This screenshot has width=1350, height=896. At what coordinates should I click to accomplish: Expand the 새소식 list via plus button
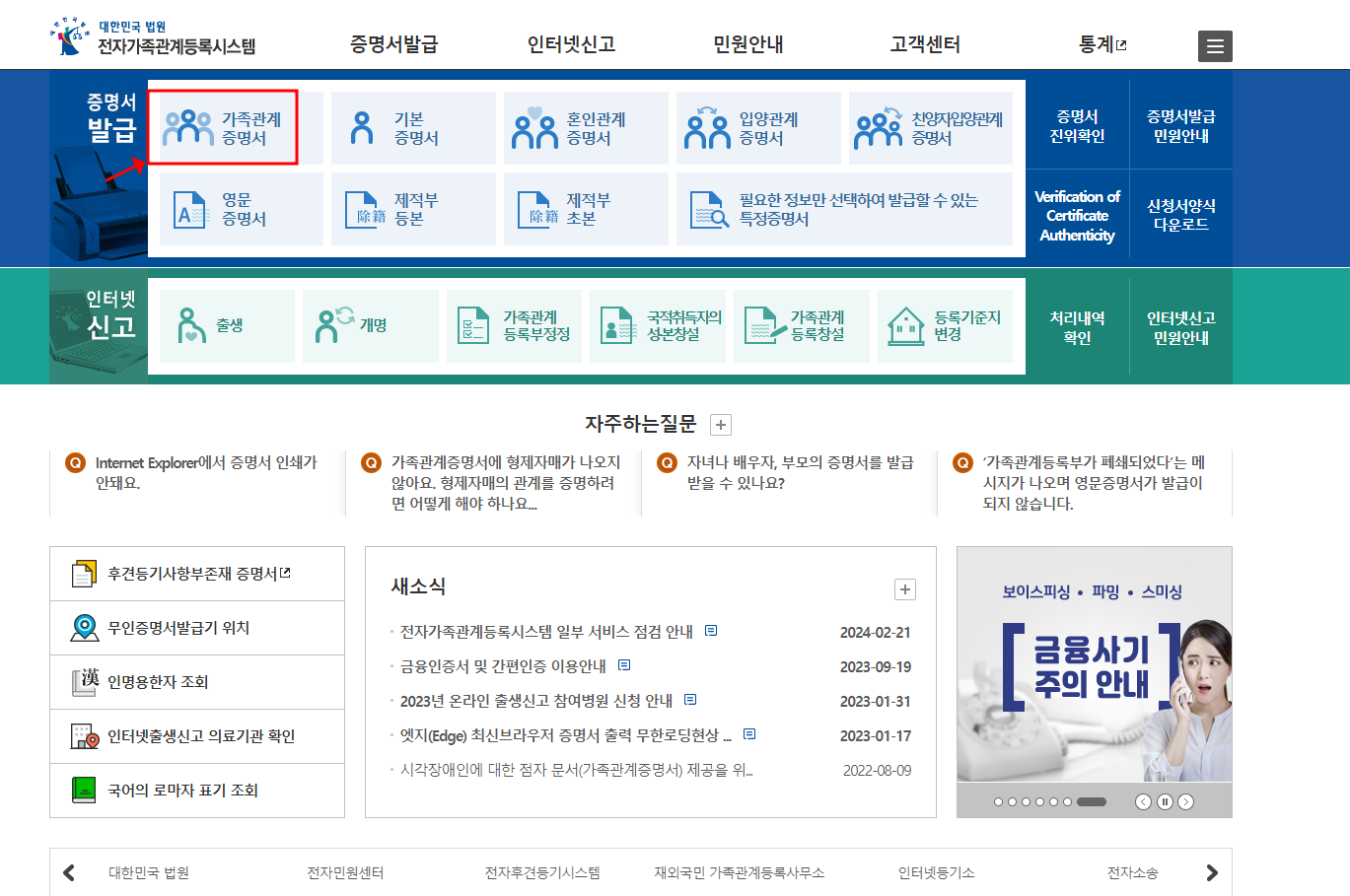point(904,588)
